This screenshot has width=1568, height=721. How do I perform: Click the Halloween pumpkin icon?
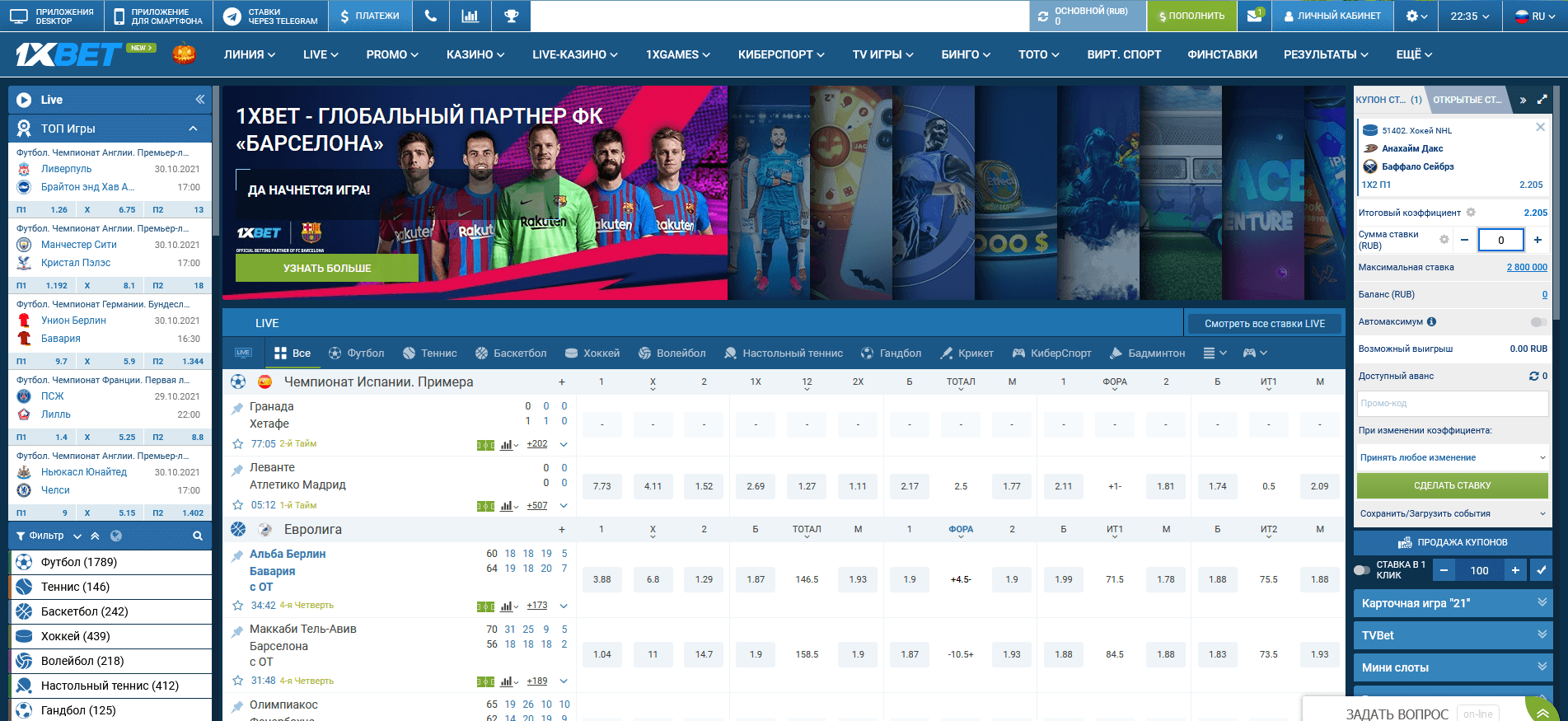[184, 54]
